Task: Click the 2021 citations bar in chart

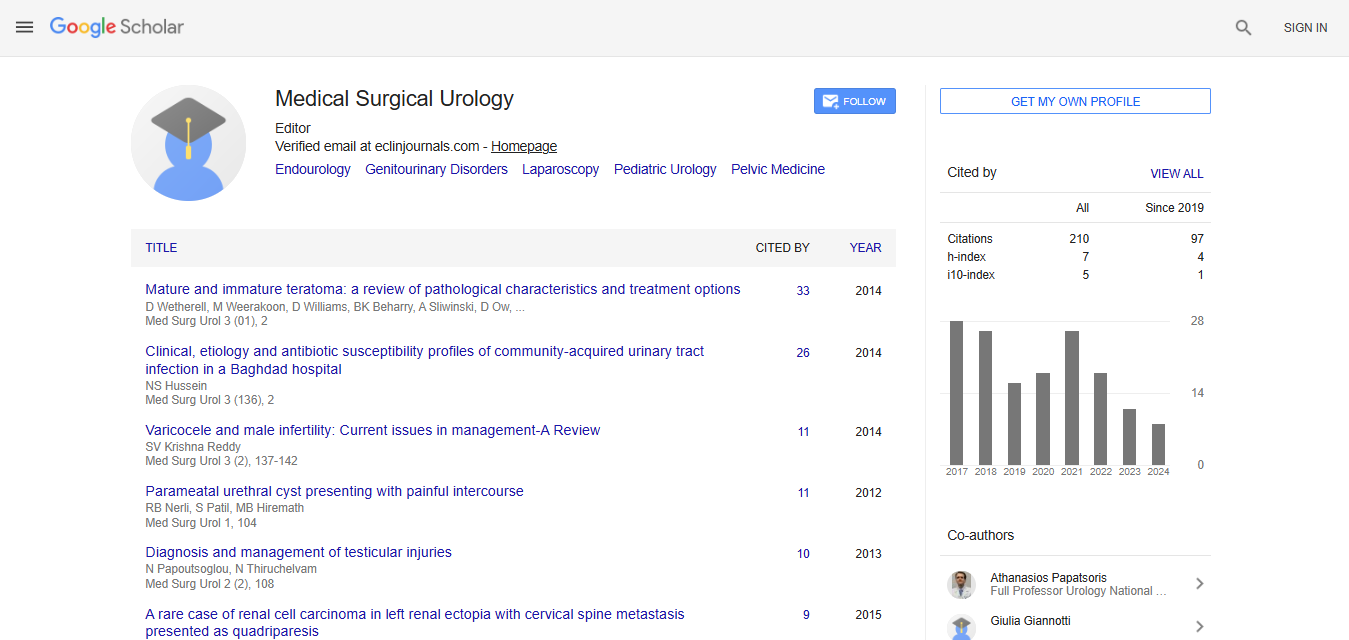Action: 1072,397
